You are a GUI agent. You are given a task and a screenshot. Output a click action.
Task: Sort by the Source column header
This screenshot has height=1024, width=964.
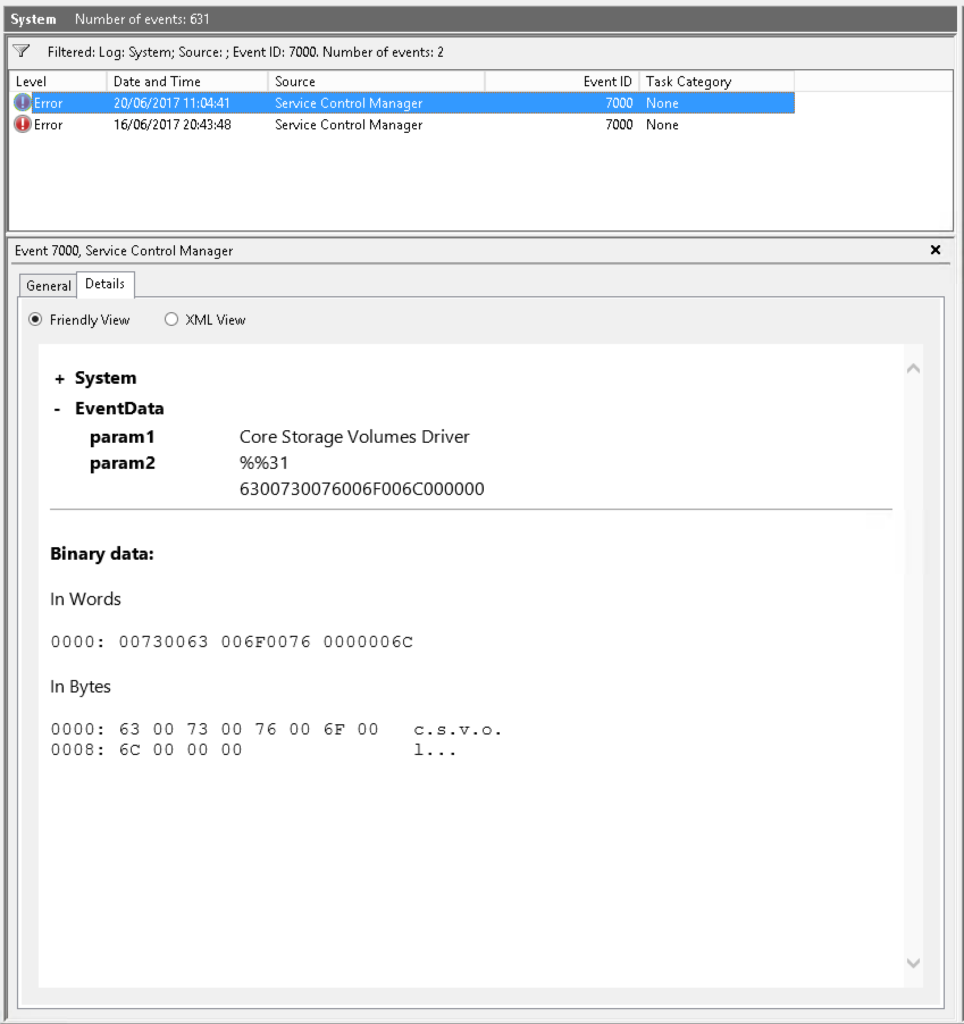click(x=376, y=82)
